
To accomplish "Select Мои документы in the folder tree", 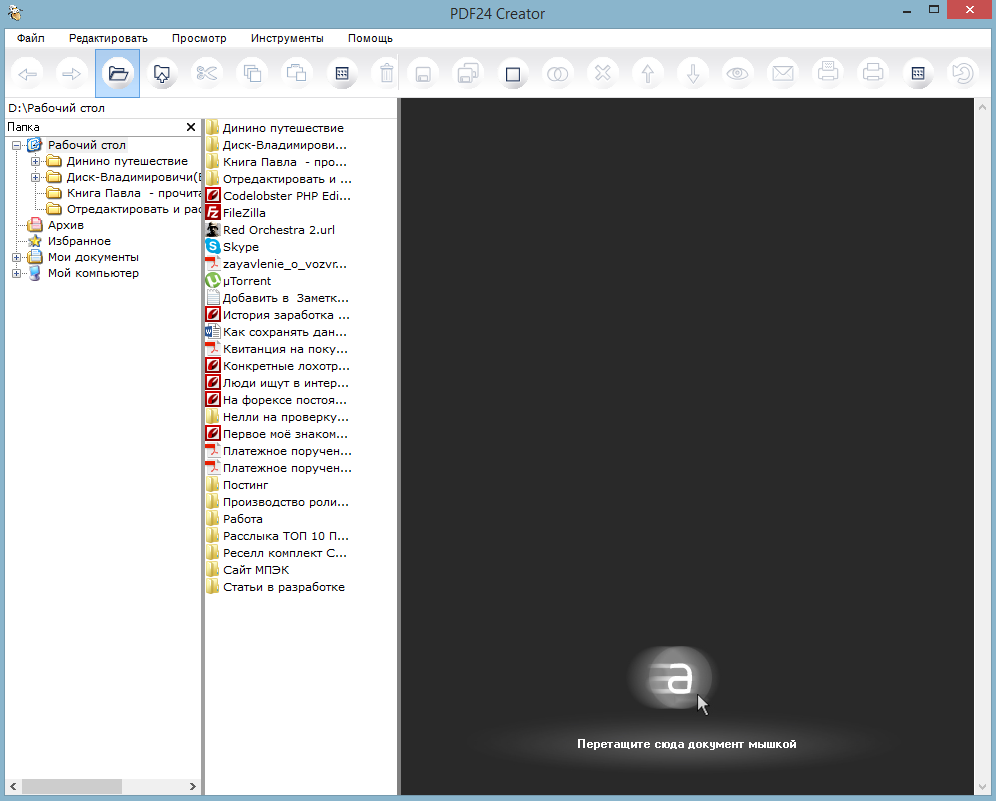I will (x=93, y=257).
